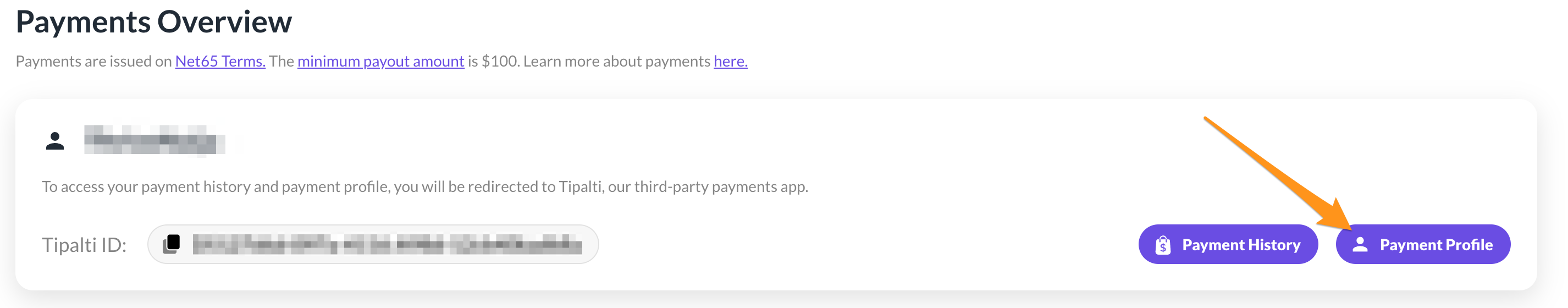
Task: Click the person icon on Payment Profile
Action: pos(1360,245)
